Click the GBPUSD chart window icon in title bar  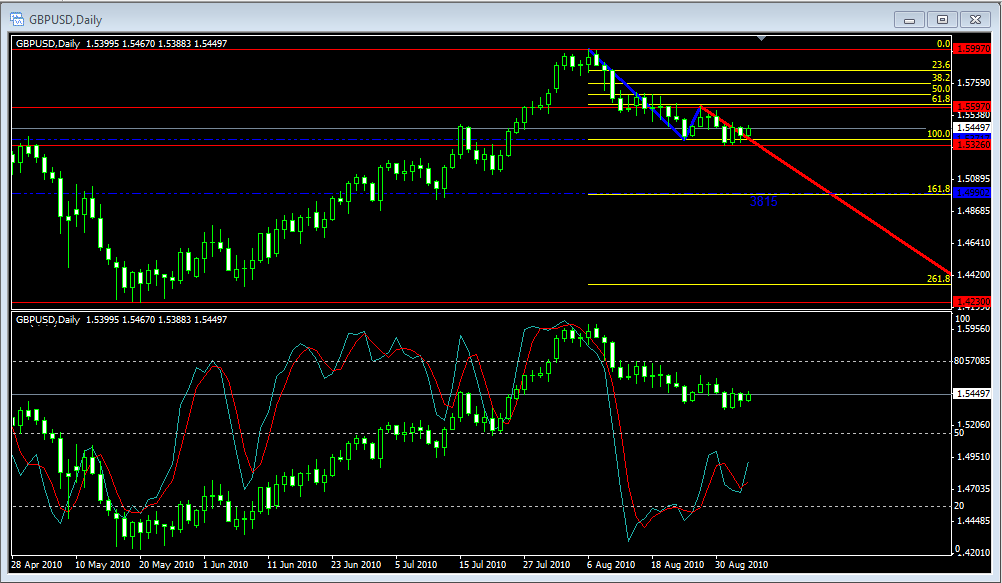(x=17, y=19)
